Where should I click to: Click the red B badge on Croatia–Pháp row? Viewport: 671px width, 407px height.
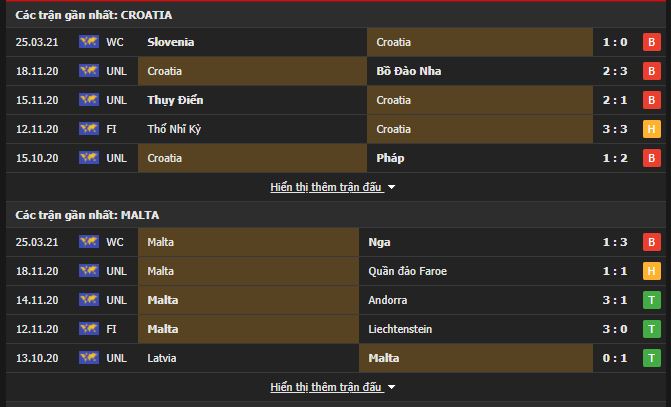(x=652, y=158)
